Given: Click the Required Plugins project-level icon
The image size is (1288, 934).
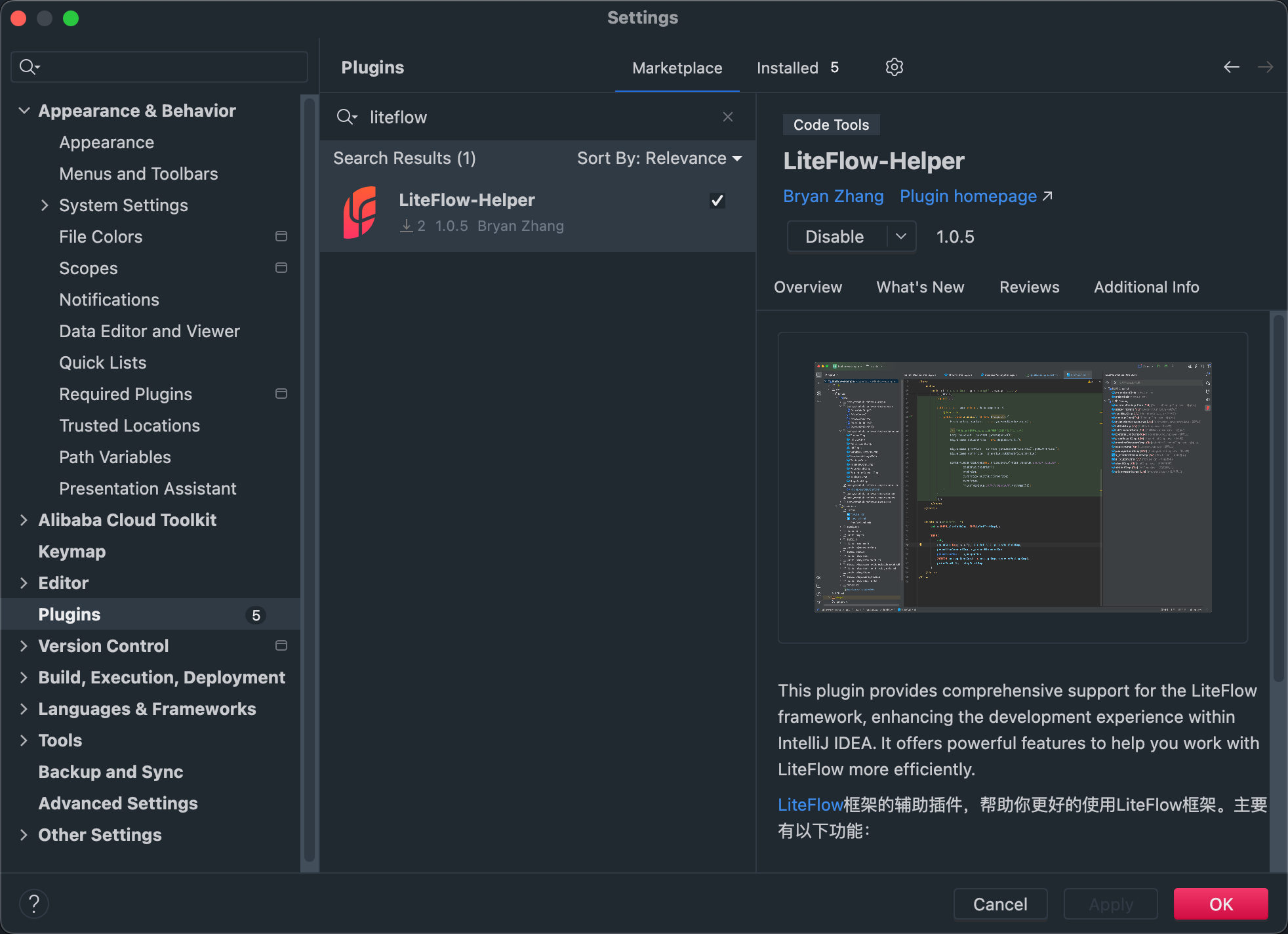Looking at the screenshot, I should 281,394.
